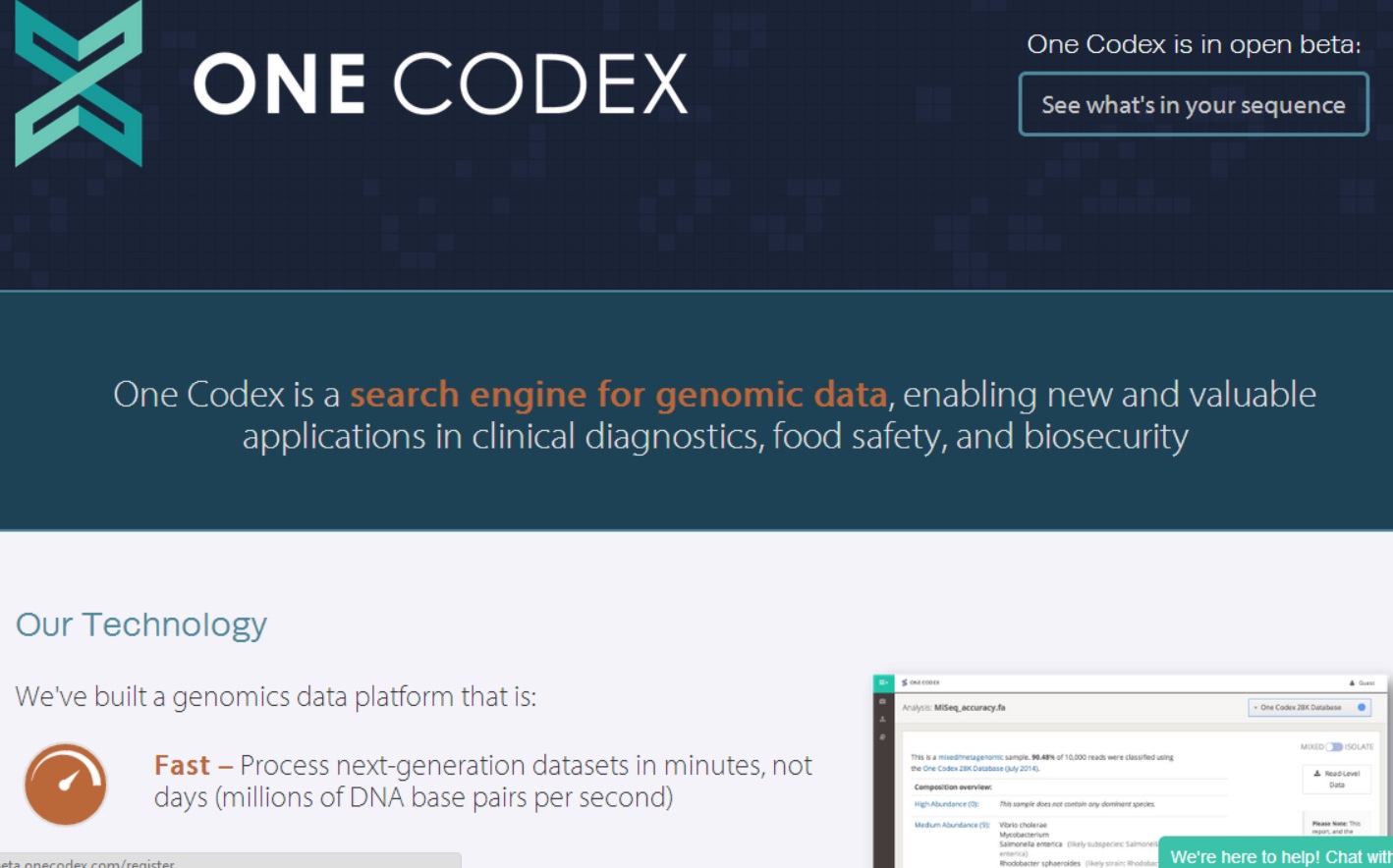Image resolution: width=1393 pixels, height=868 pixels.
Task: Click the ONE CODEX wordmark in the header
Action: (x=440, y=84)
